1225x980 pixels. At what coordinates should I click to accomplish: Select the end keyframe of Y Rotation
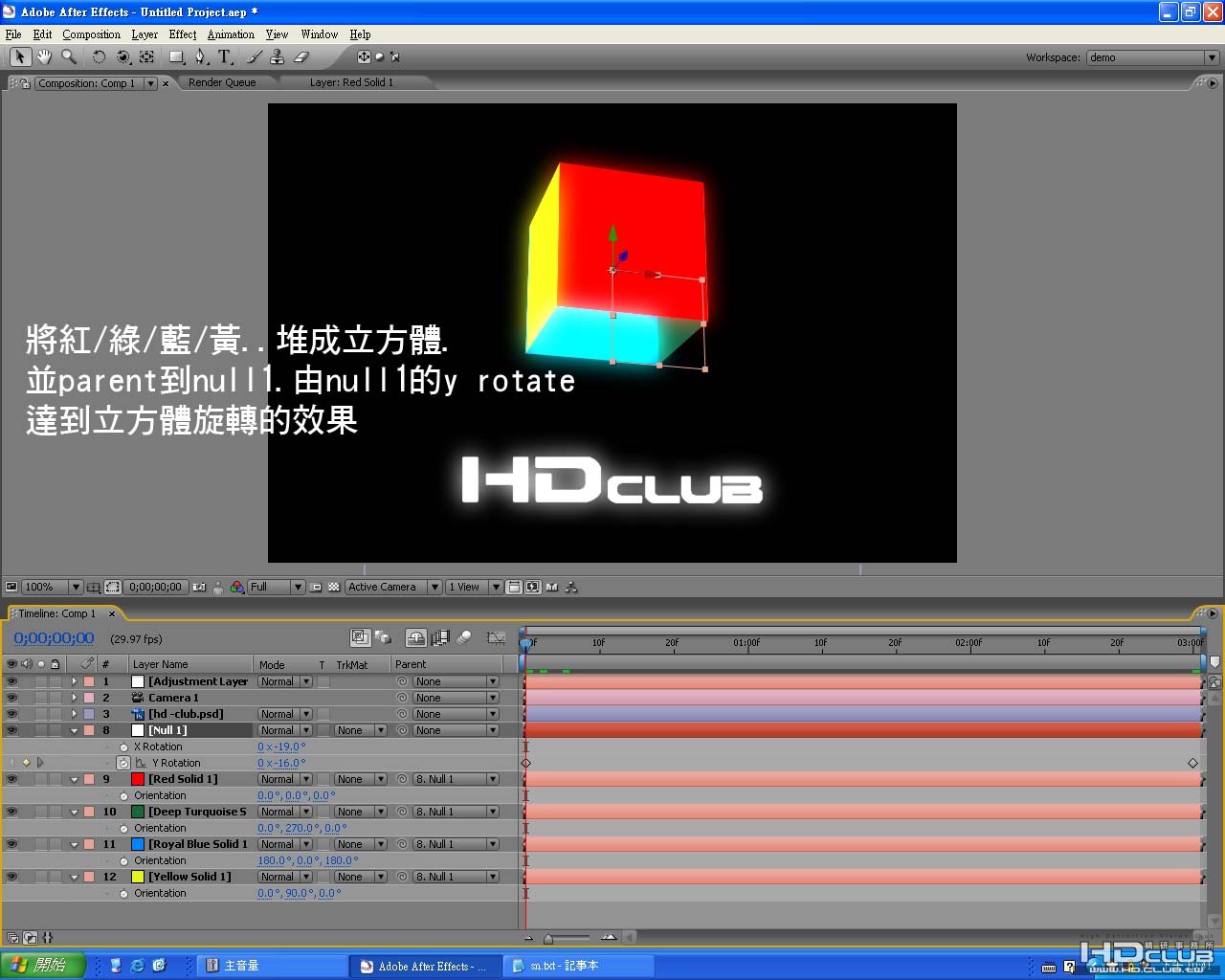coord(1192,763)
